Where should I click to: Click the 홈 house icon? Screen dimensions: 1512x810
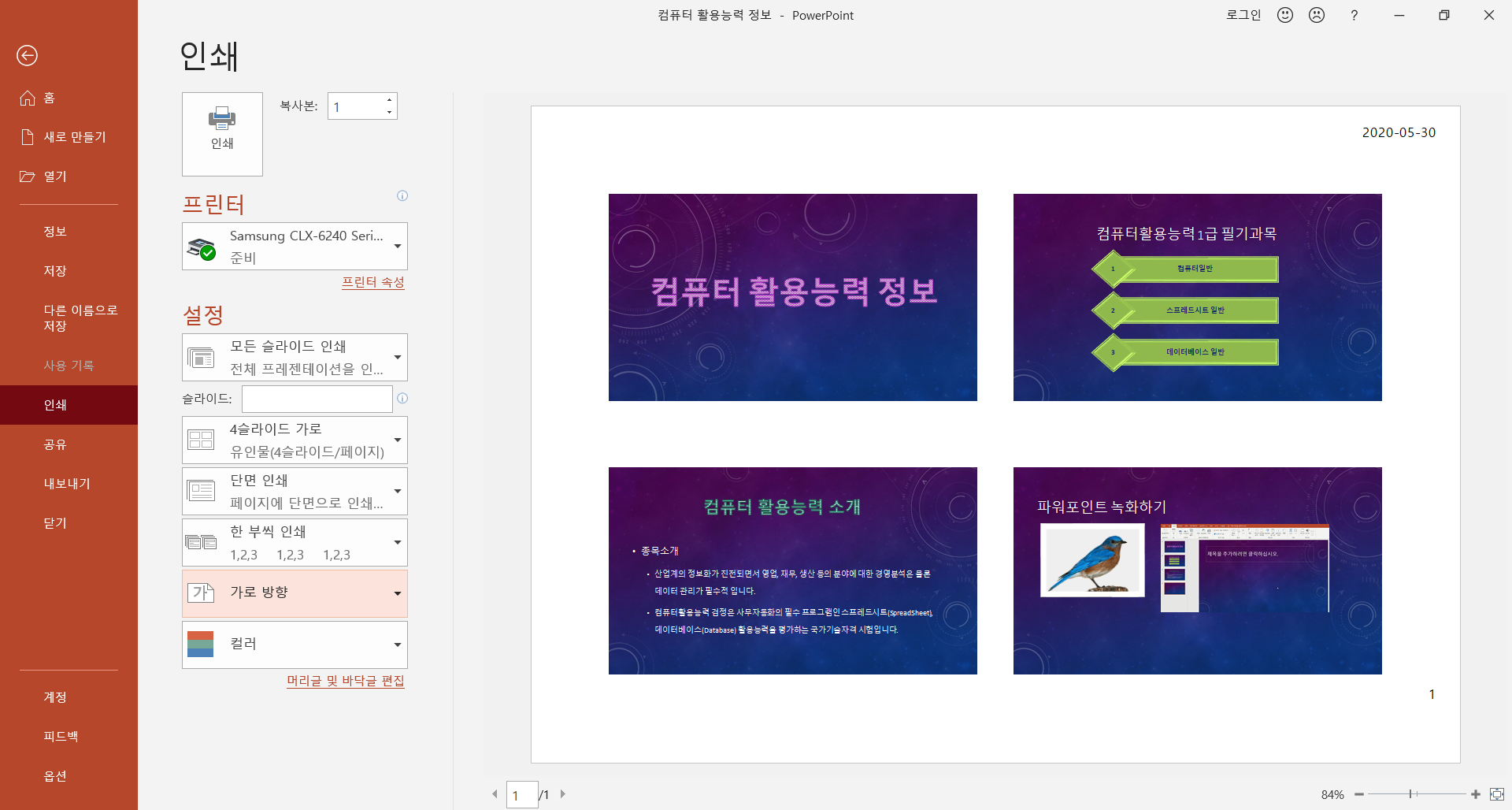[28, 98]
